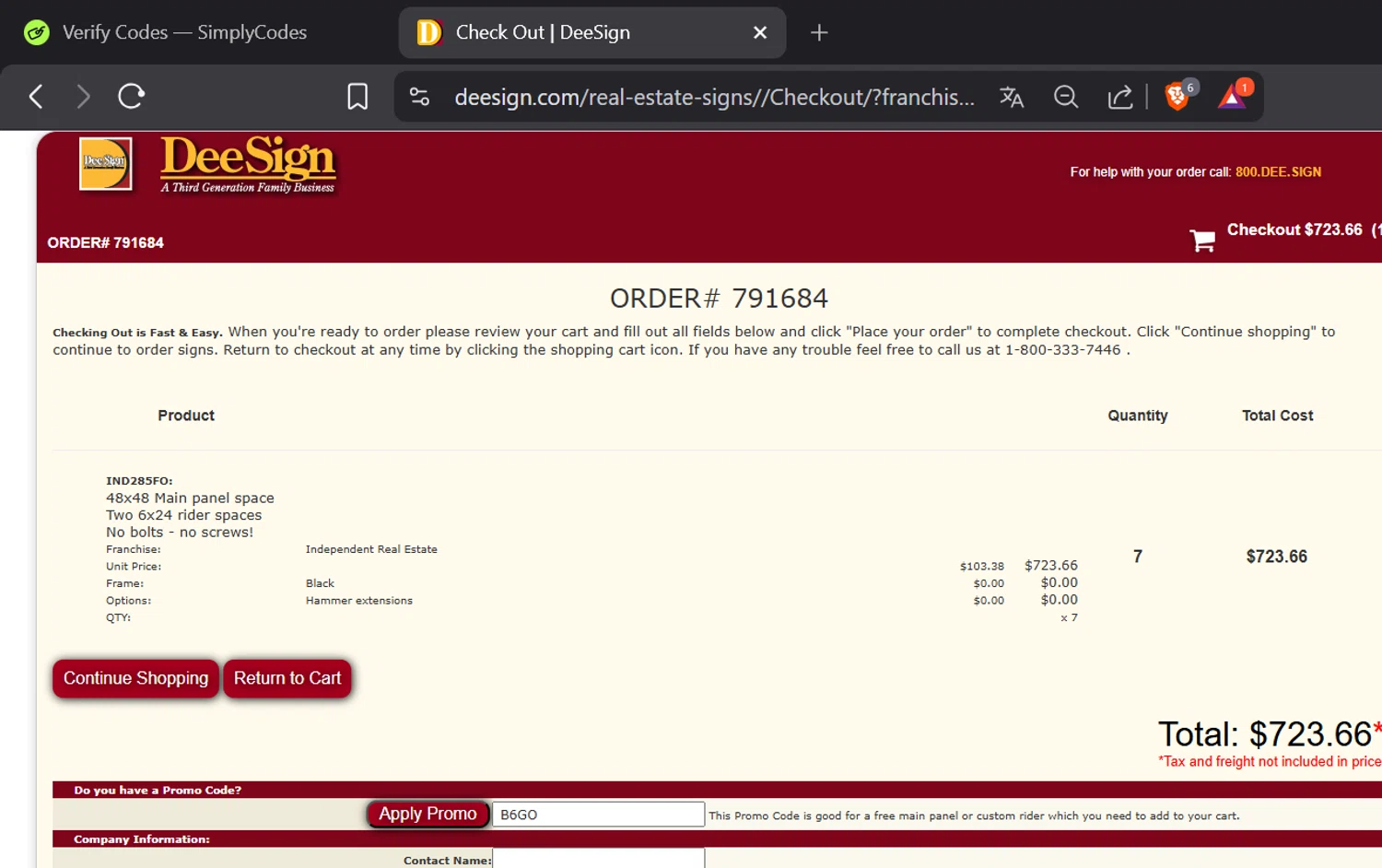The height and width of the screenshot is (868, 1382).
Task: Switch to Verify Codes — SimplyCodes tab
Action: [x=184, y=33]
